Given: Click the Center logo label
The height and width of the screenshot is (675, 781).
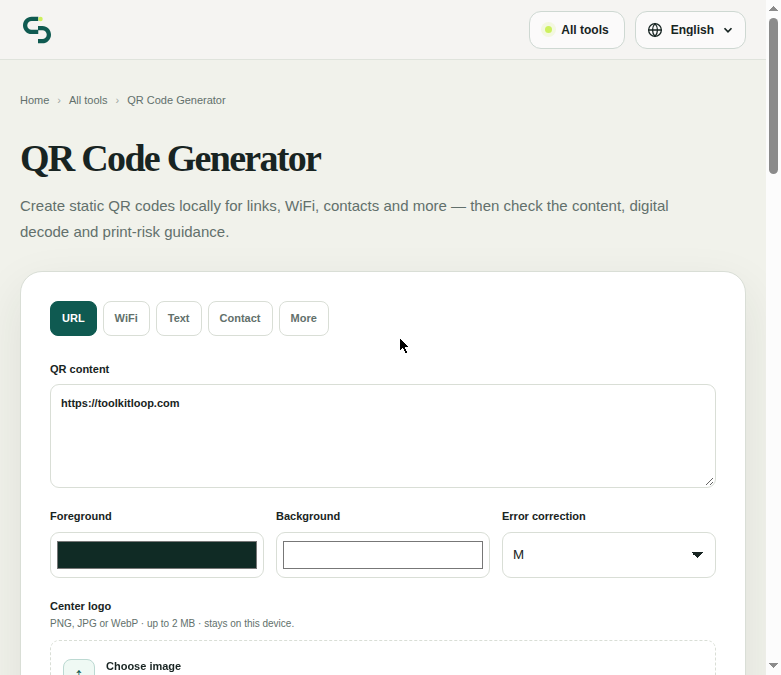Looking at the screenshot, I should pos(80,606).
